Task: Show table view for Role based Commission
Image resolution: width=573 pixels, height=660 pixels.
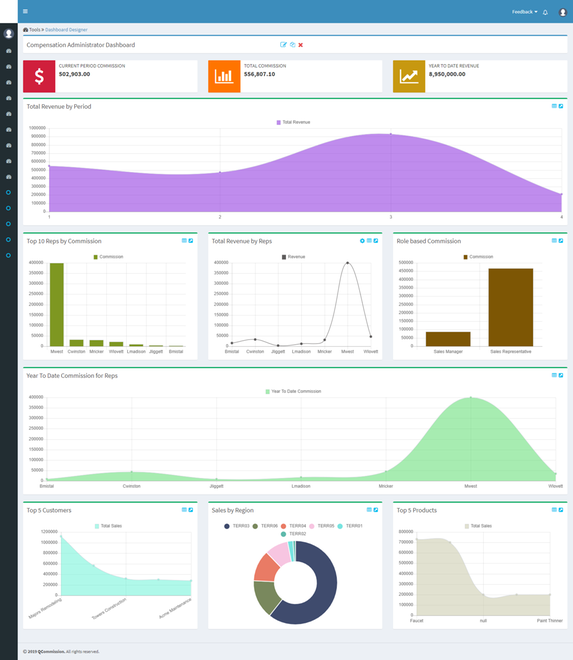Action: [554, 241]
